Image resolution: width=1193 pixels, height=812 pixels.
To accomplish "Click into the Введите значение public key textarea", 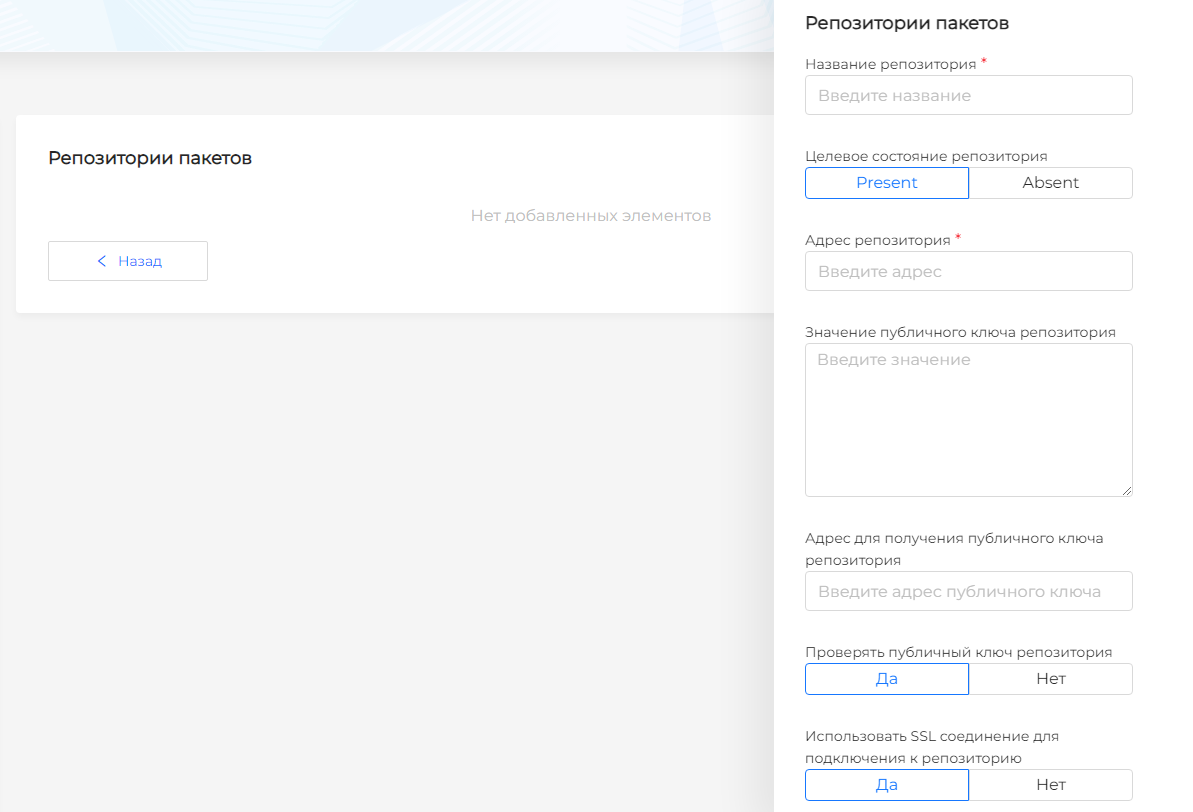I will coord(968,420).
